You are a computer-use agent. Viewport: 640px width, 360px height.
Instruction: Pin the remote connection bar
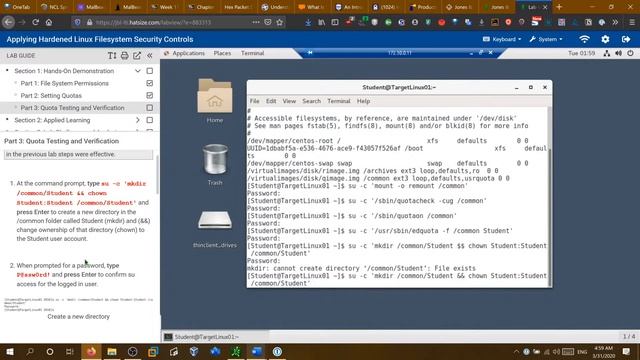[310, 53]
